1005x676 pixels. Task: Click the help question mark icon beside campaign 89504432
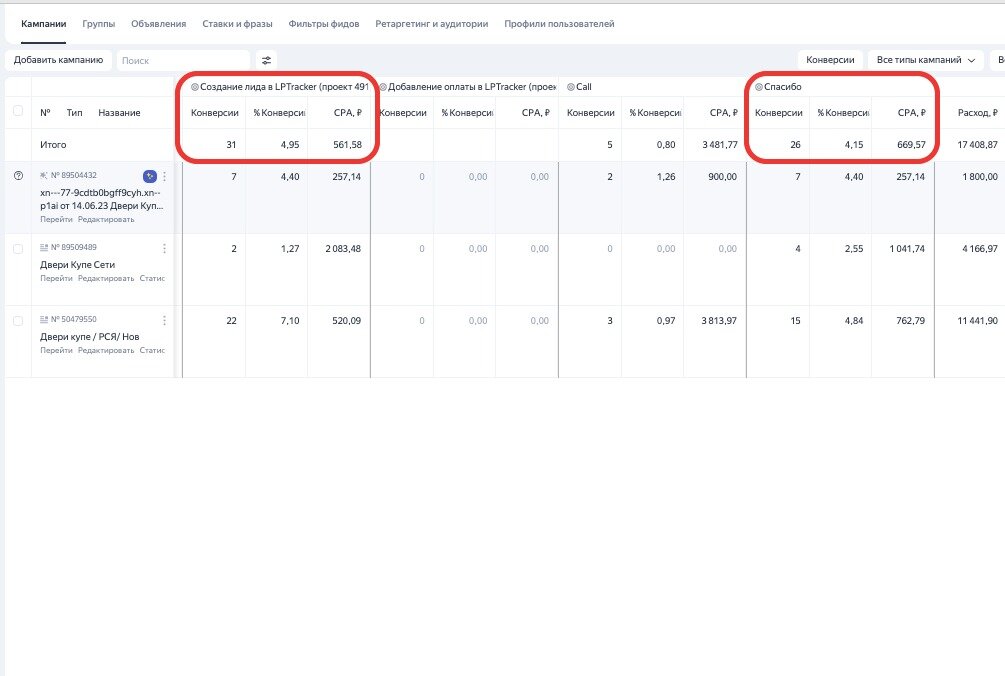click(x=18, y=176)
